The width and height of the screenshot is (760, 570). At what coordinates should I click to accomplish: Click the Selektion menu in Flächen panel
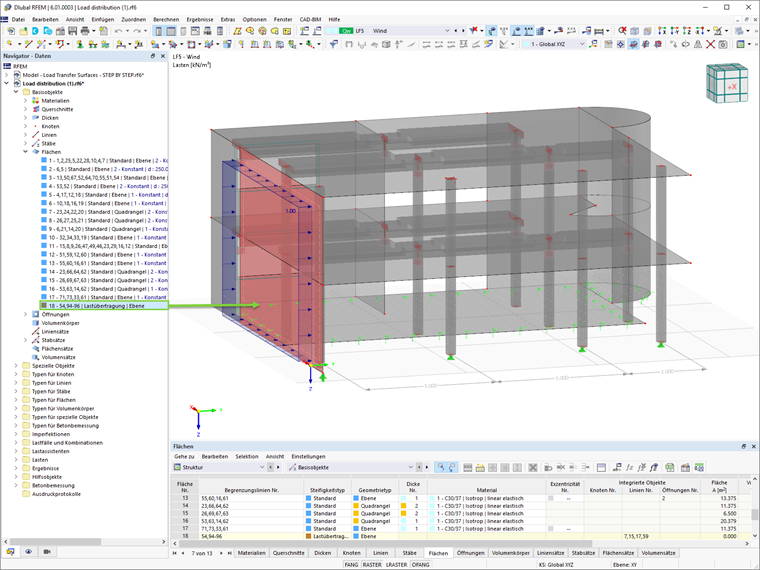point(247,457)
